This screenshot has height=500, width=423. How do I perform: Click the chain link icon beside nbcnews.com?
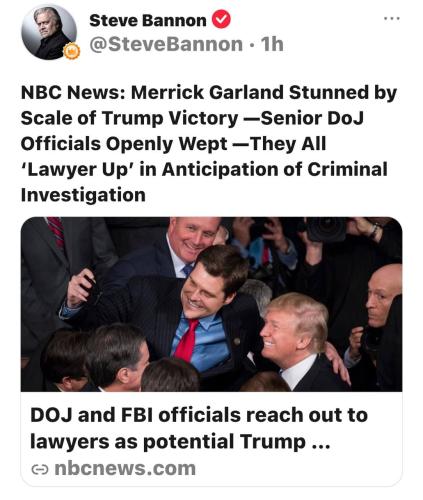point(40,470)
